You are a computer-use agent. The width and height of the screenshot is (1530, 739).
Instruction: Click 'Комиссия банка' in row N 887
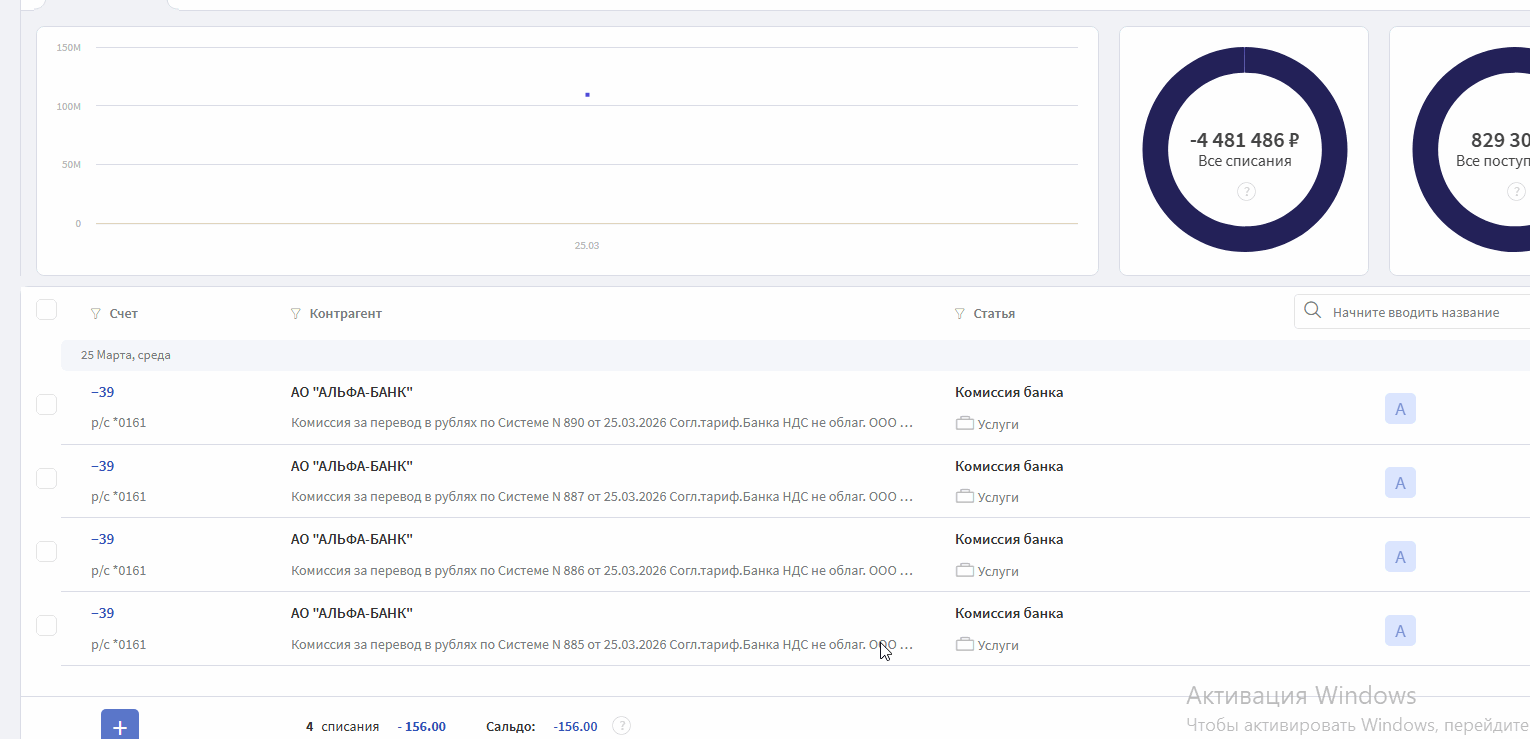[1009, 466]
